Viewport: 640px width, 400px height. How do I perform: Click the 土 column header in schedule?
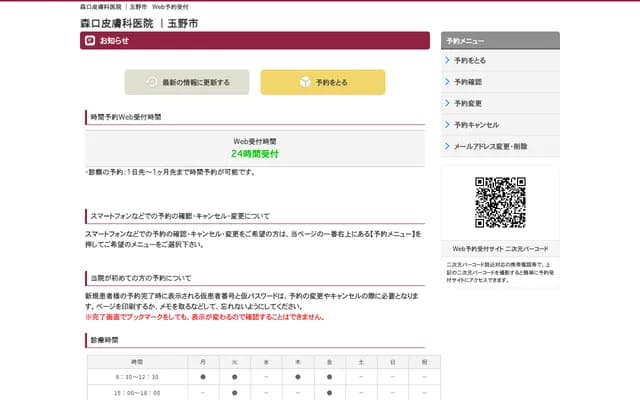click(361, 362)
